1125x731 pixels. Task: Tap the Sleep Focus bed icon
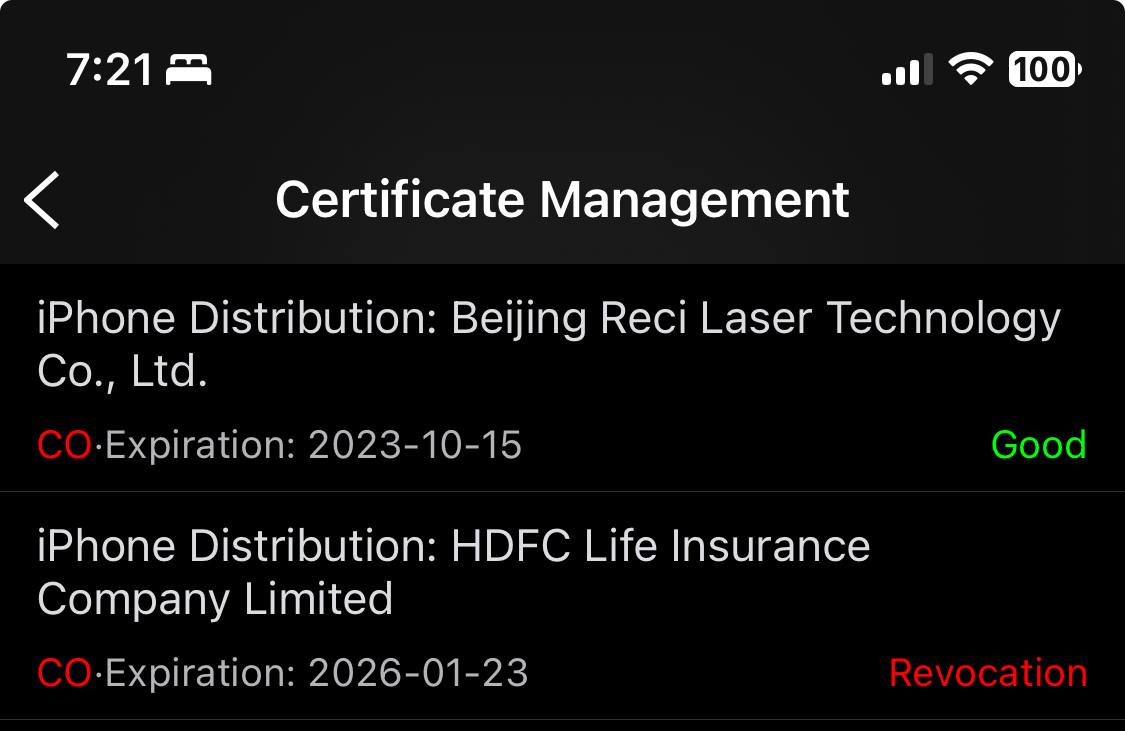pos(189,70)
